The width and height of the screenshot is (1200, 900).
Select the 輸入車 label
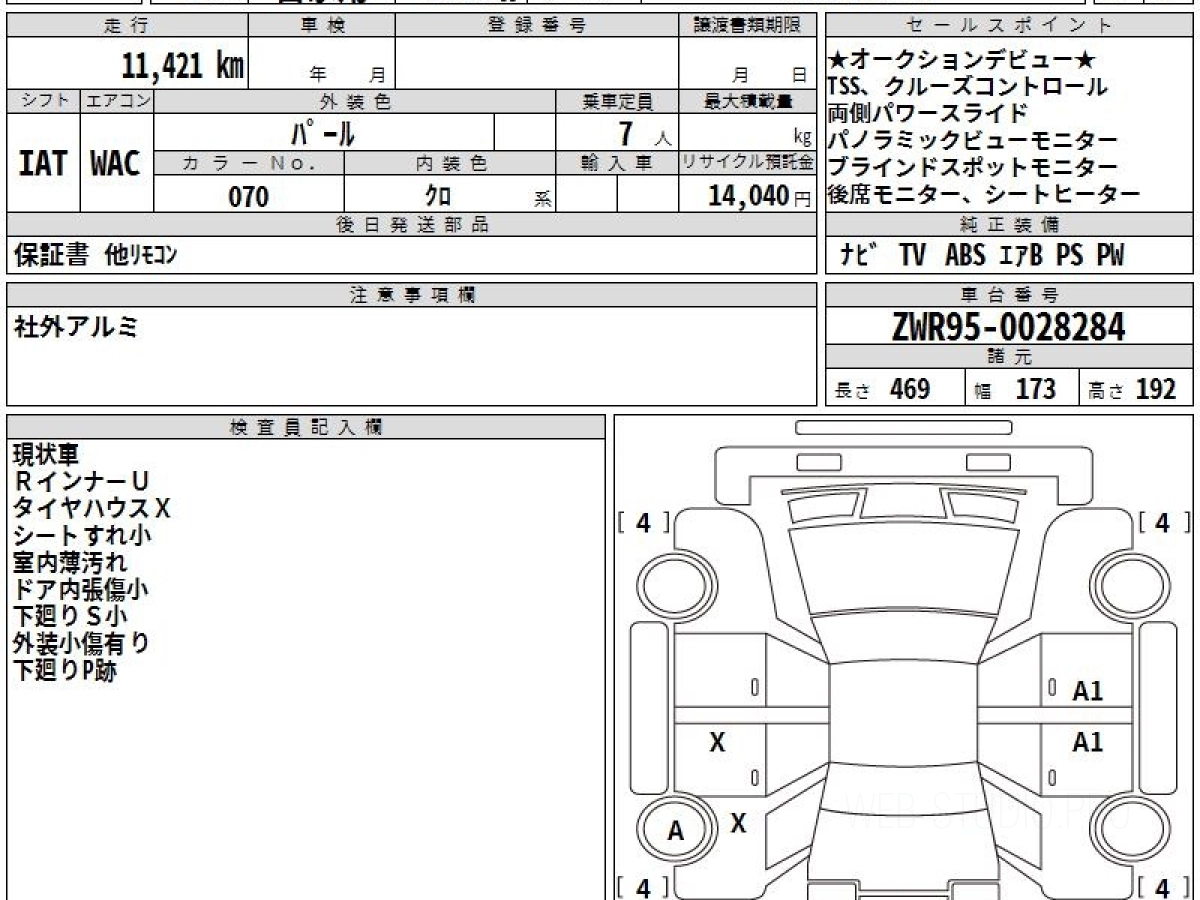(x=617, y=163)
